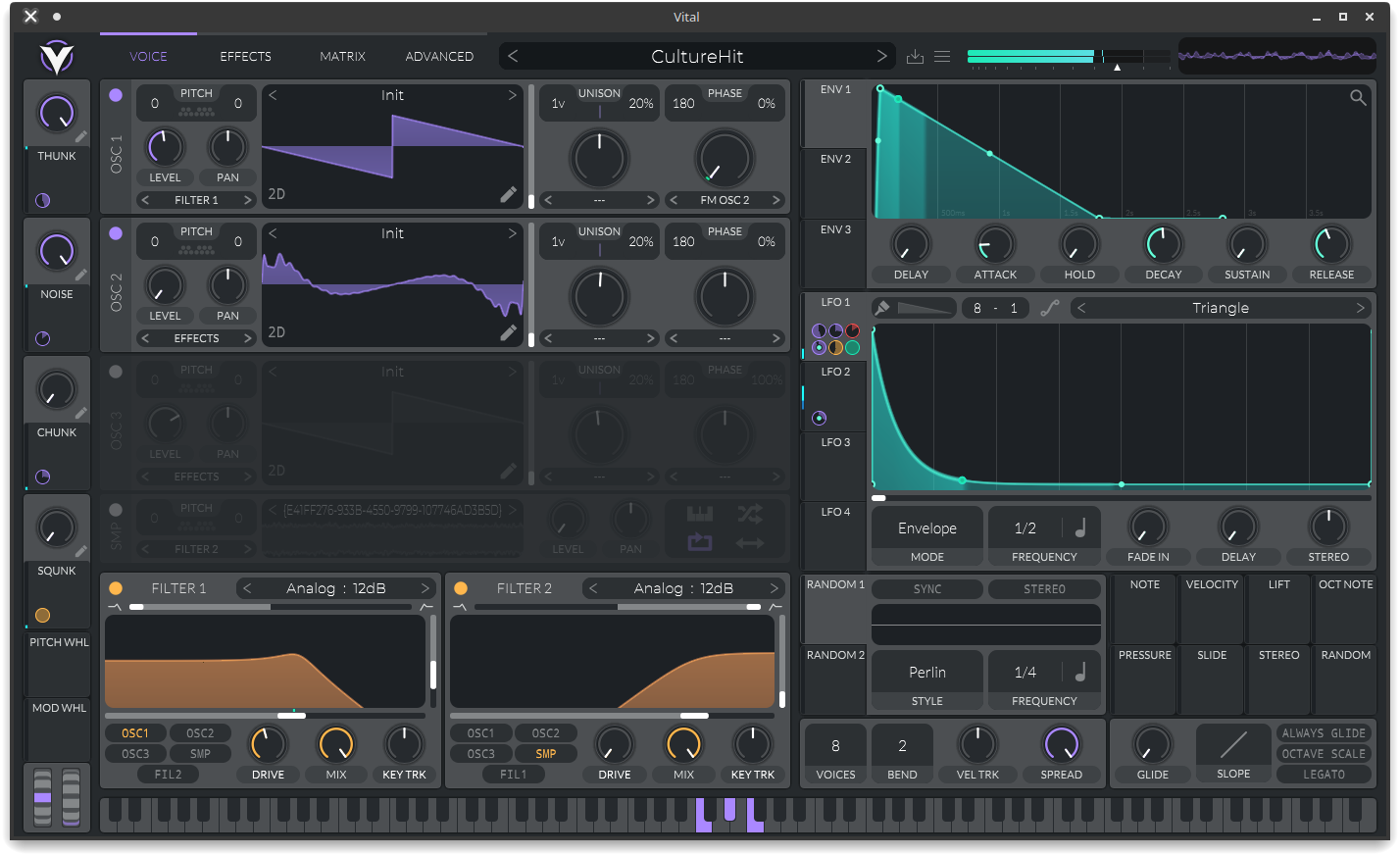Open OSC 1 FILTER 1 routing selector
Image resolution: width=1400 pixels, height=854 pixels.
[x=196, y=200]
